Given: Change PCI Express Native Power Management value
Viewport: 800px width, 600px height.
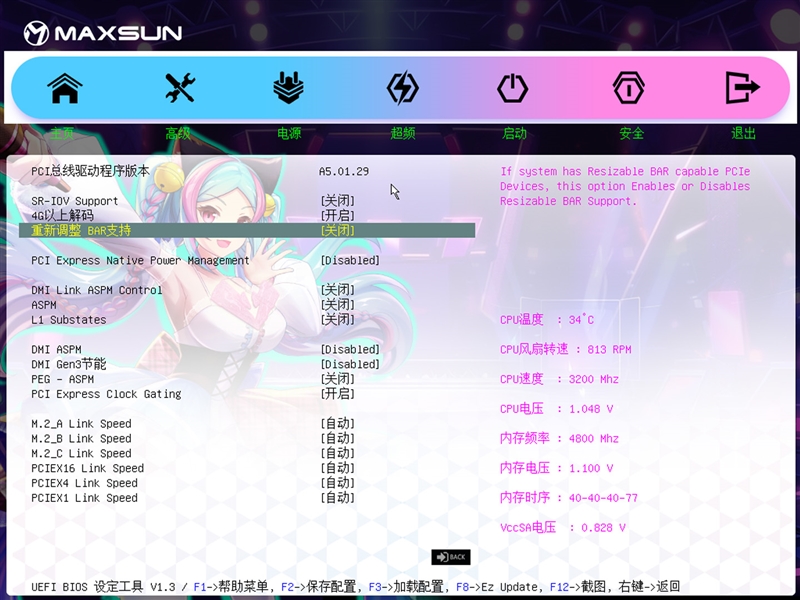Looking at the screenshot, I should point(350,261).
